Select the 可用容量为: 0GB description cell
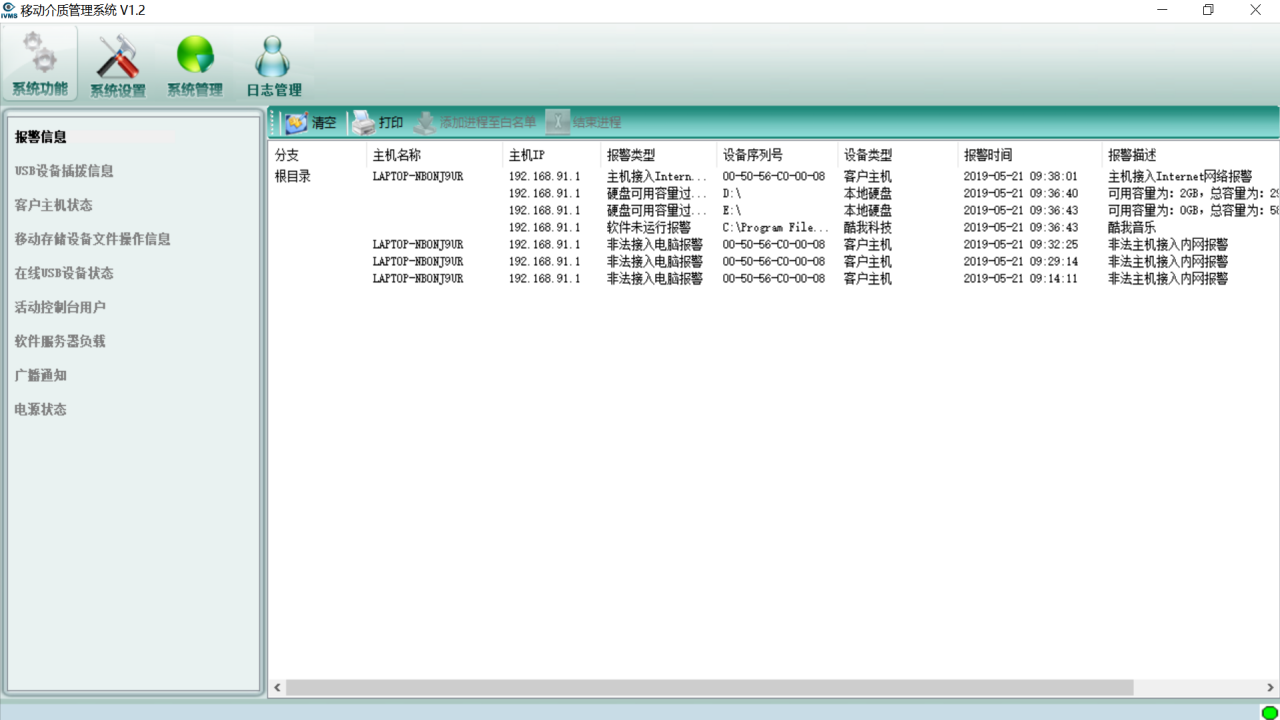Viewport: 1280px width, 720px height. 1193,210
